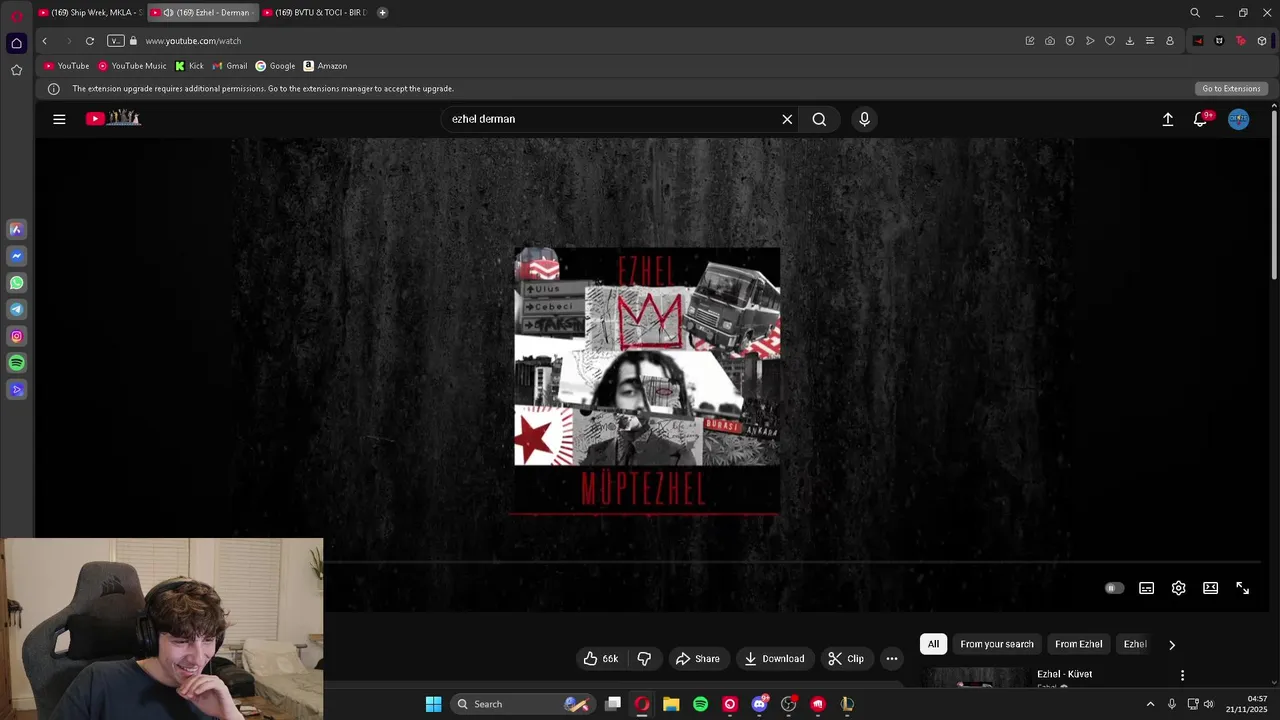Open Aria AI in Opera sidebar
The width and height of the screenshot is (1280, 720).
tap(16, 229)
